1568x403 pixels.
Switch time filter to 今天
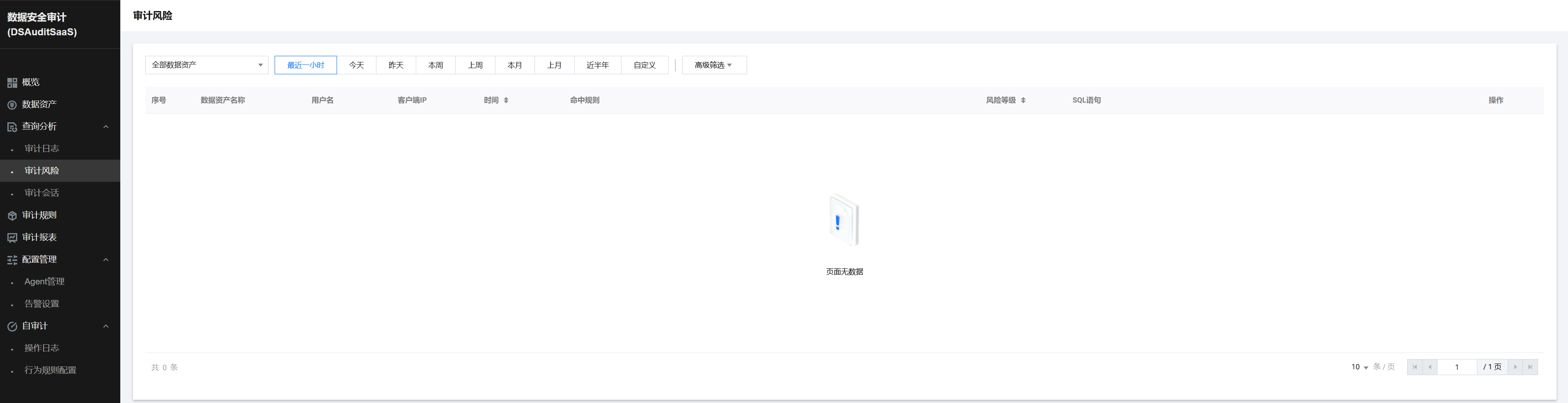(x=356, y=65)
